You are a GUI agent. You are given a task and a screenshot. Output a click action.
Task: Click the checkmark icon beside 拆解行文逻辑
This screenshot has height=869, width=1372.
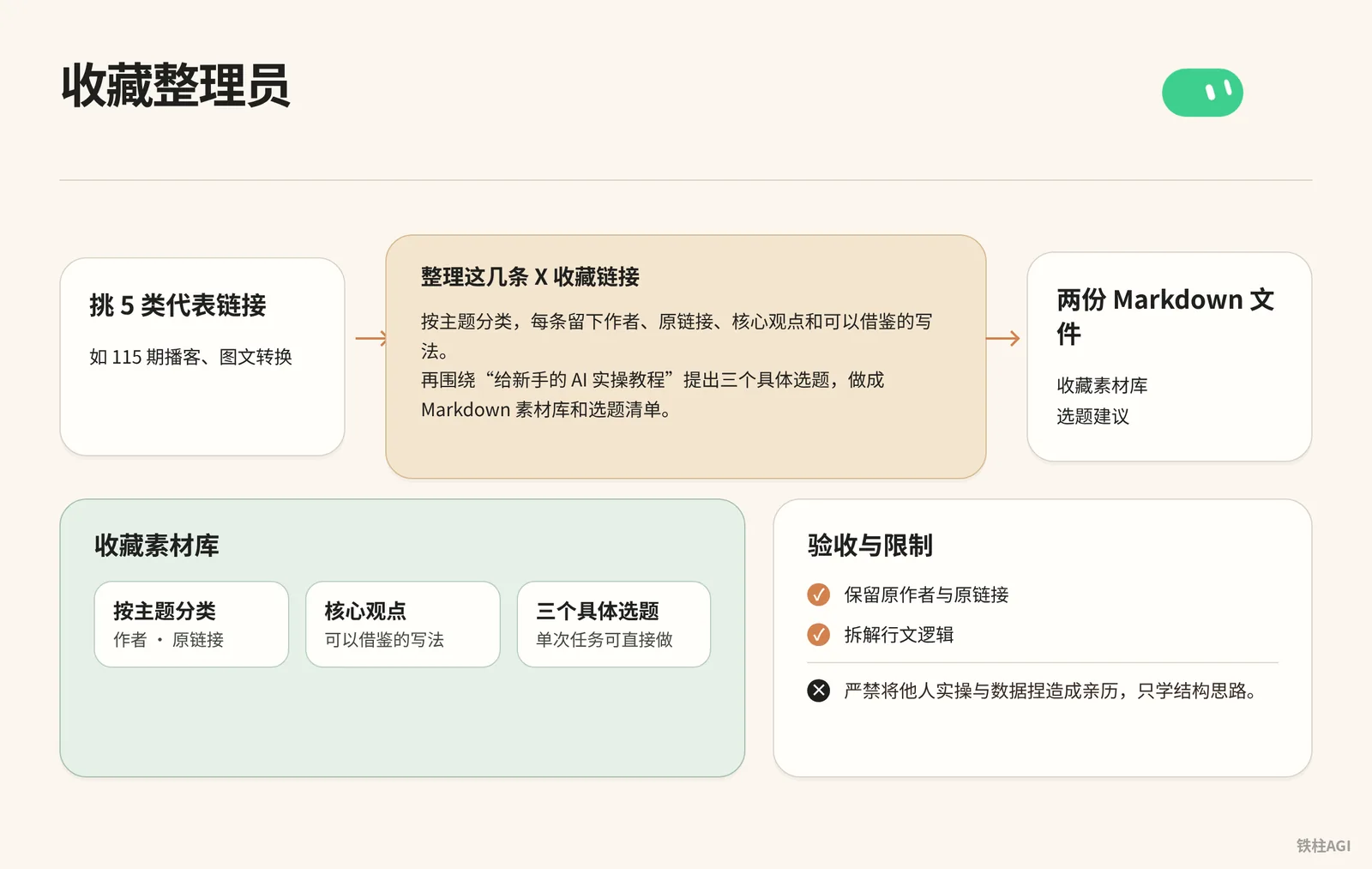[x=819, y=635]
